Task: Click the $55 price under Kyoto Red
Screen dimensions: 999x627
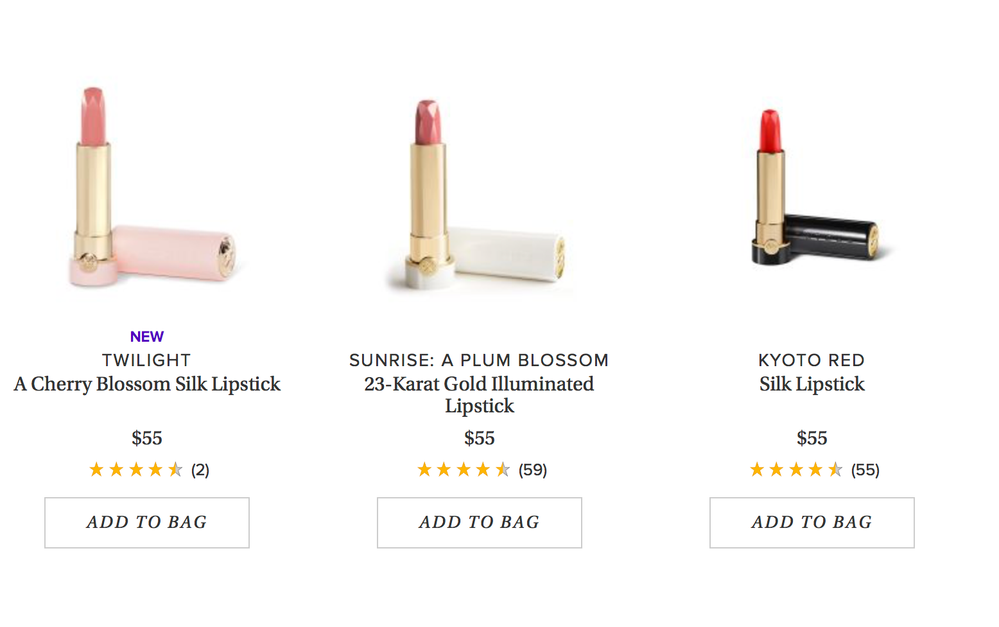Action: pos(812,438)
